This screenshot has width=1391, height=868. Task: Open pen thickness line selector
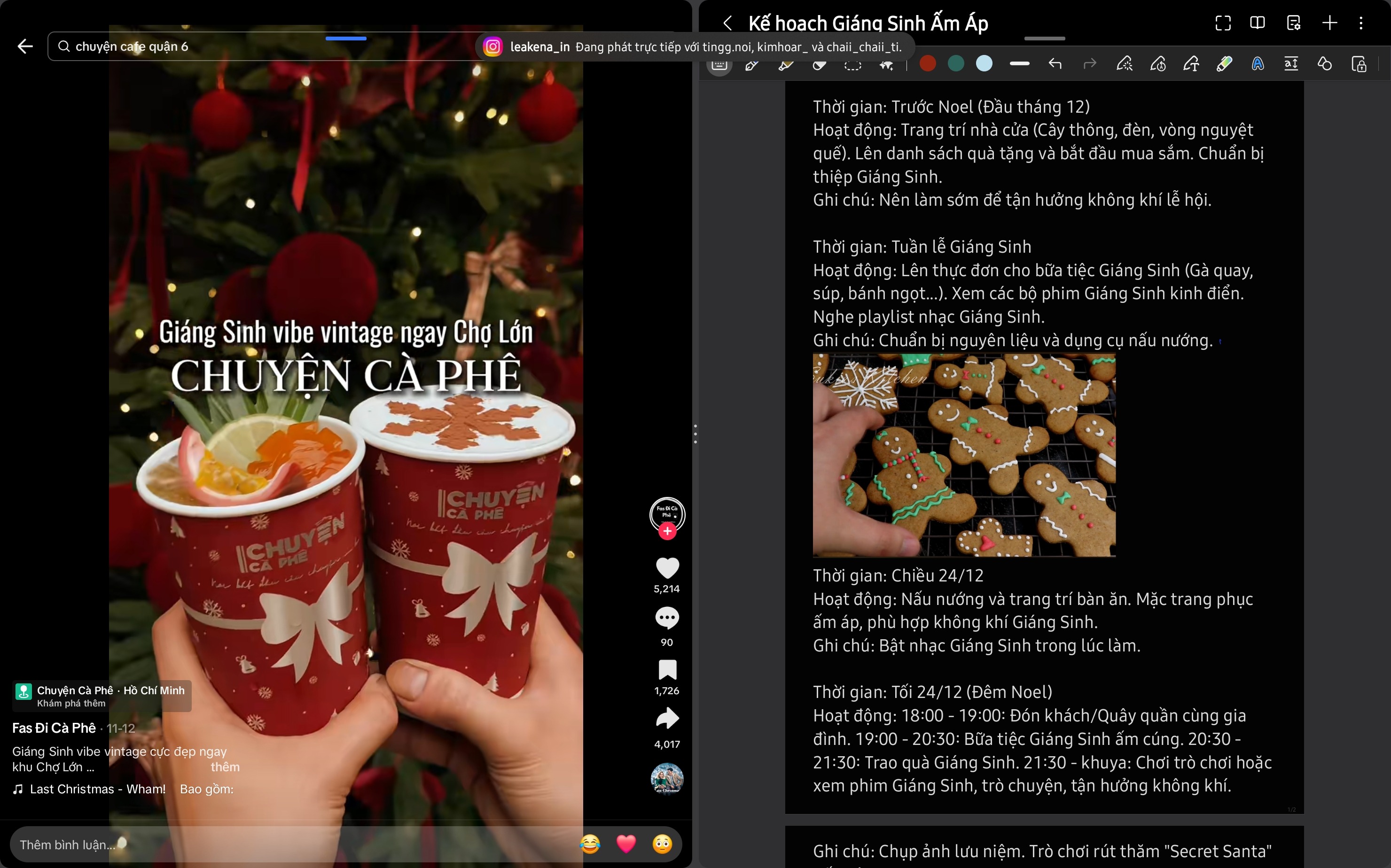[1019, 64]
